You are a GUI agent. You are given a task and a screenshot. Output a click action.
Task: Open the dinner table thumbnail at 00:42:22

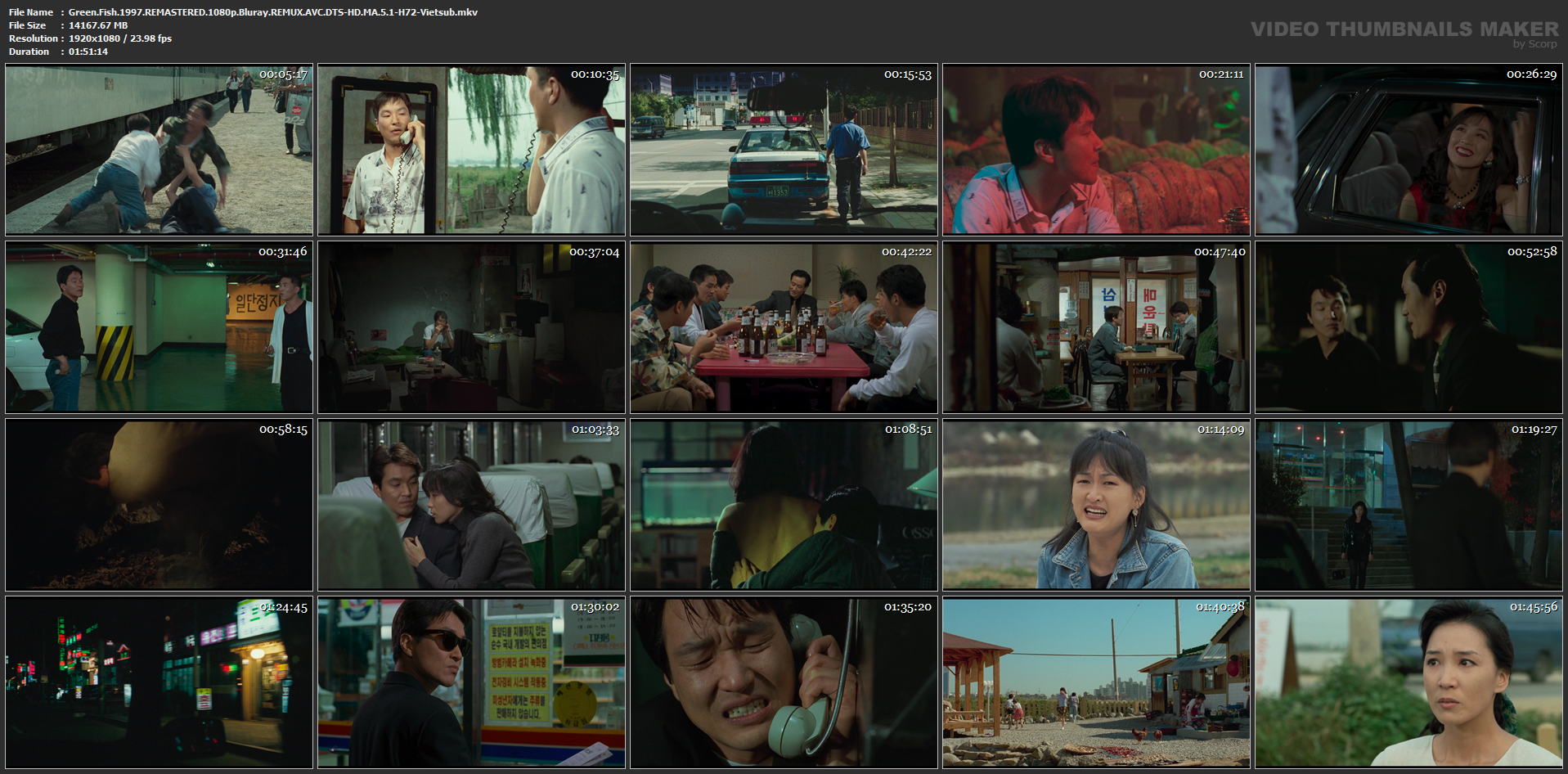pos(784,327)
